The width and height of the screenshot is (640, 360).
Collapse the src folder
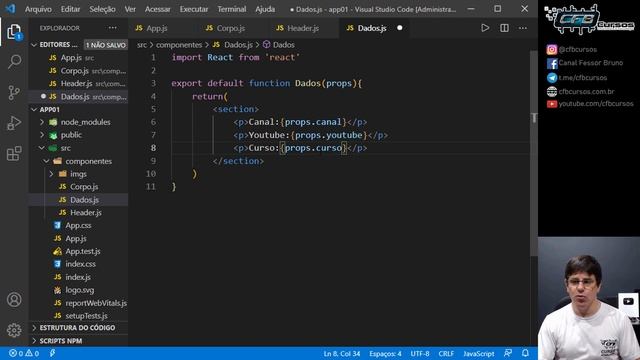[x=42, y=148]
